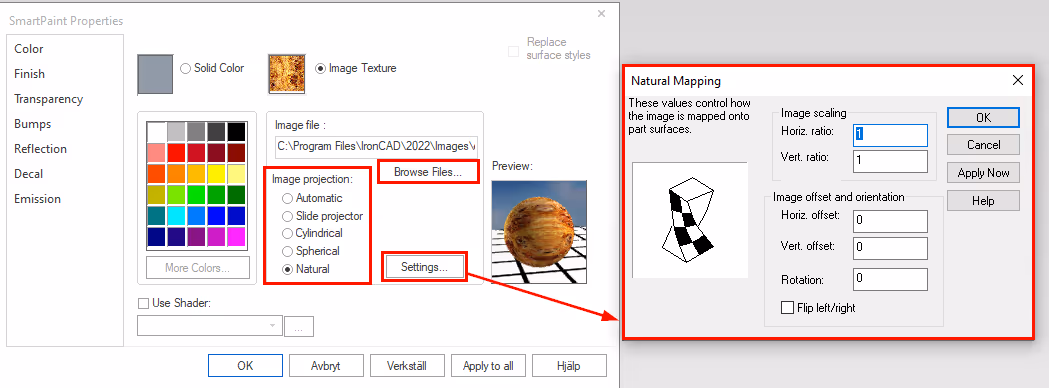This screenshot has width=1049, height=388.
Task: Click the Avbryt button
Action: [326, 366]
